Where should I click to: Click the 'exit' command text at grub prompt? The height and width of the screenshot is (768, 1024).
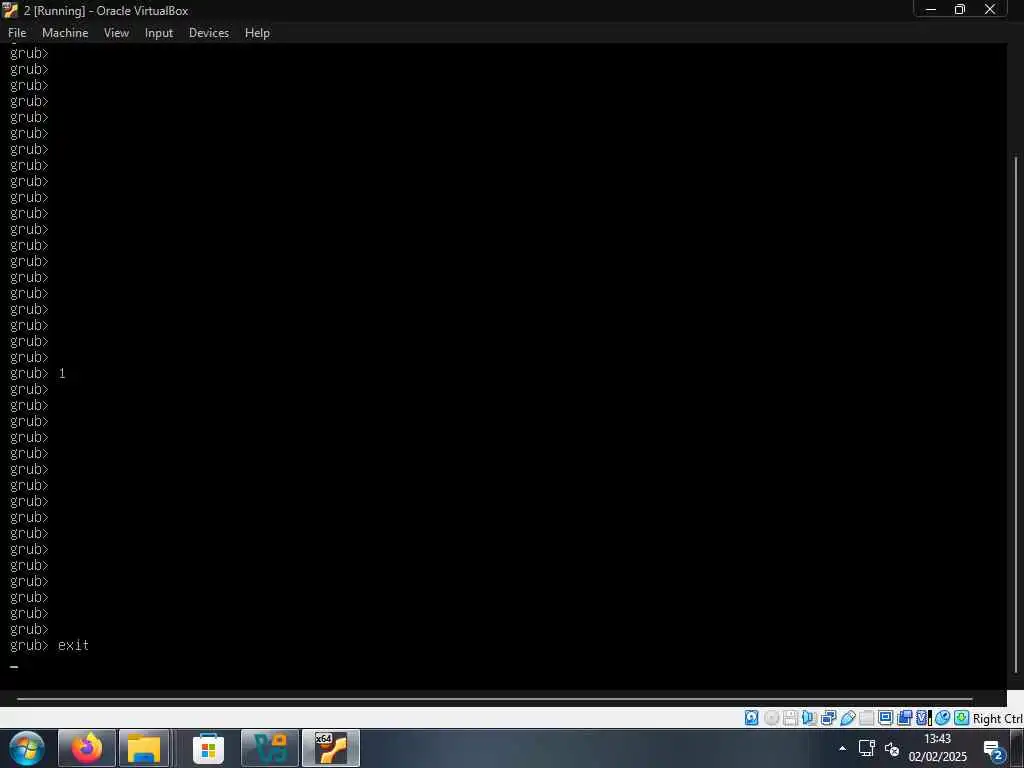point(73,645)
